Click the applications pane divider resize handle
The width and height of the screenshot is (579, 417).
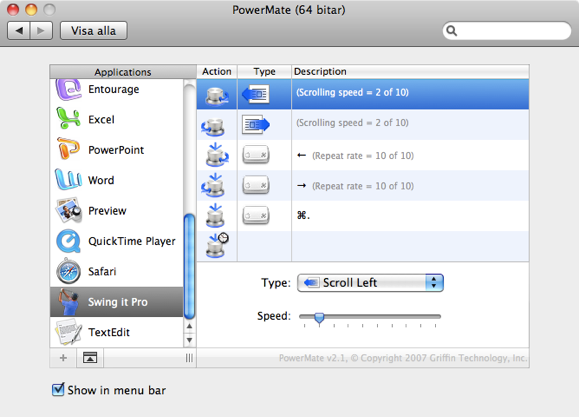click(189, 358)
